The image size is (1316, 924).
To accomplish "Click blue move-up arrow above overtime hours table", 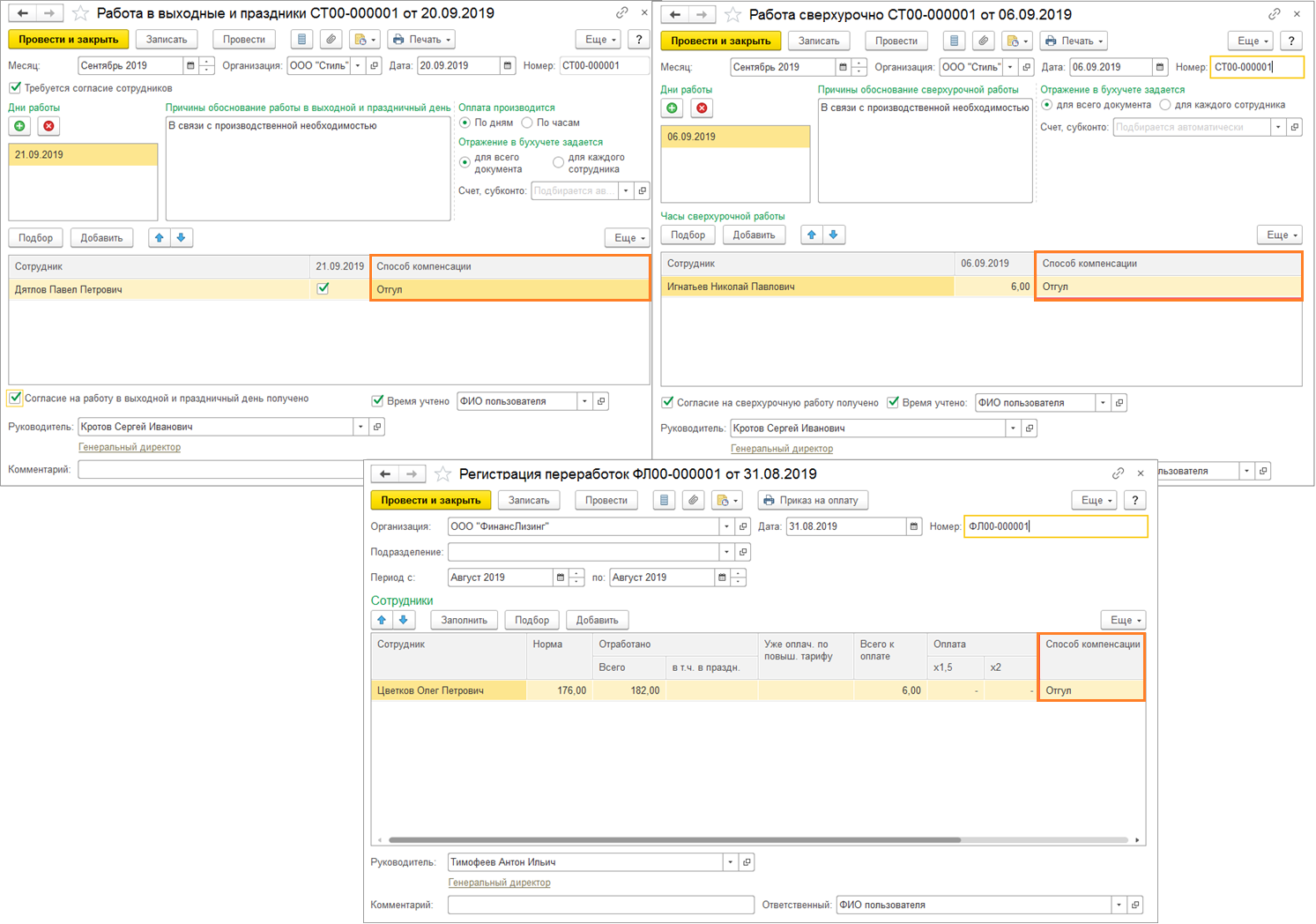I will 812,235.
